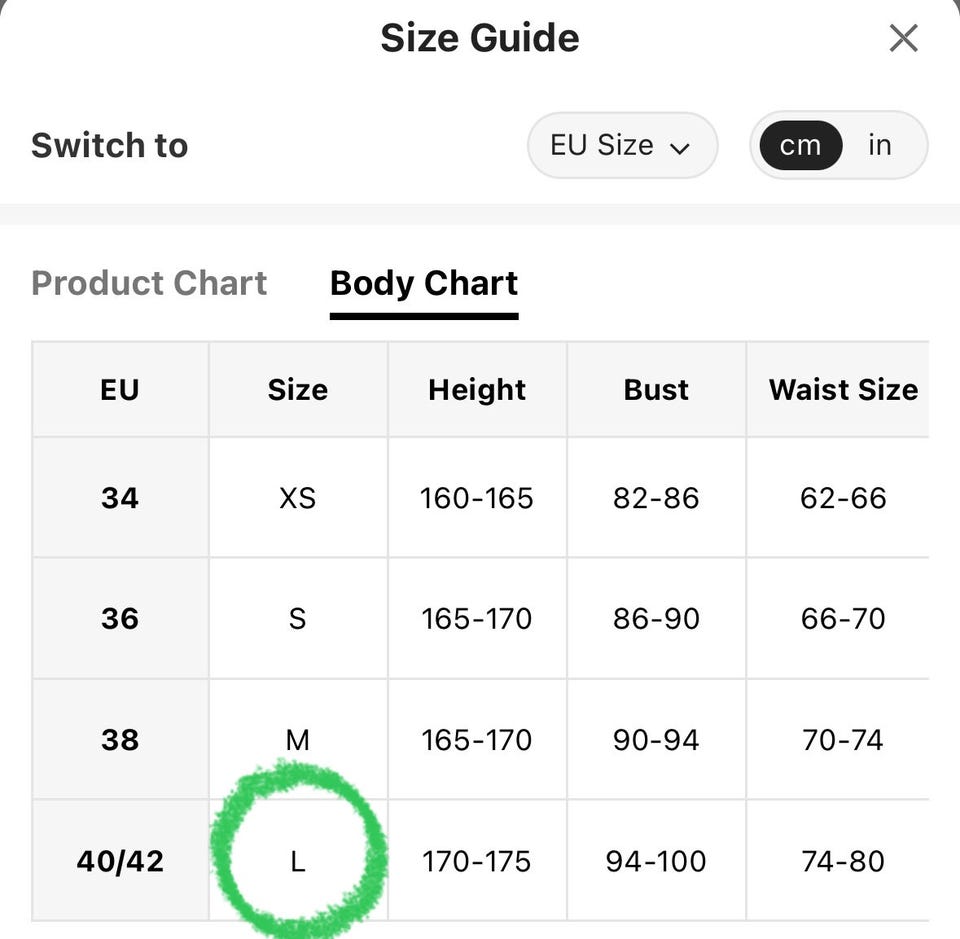The width and height of the screenshot is (960, 939).
Task: Click EU size 40/42 row label
Action: point(120,861)
